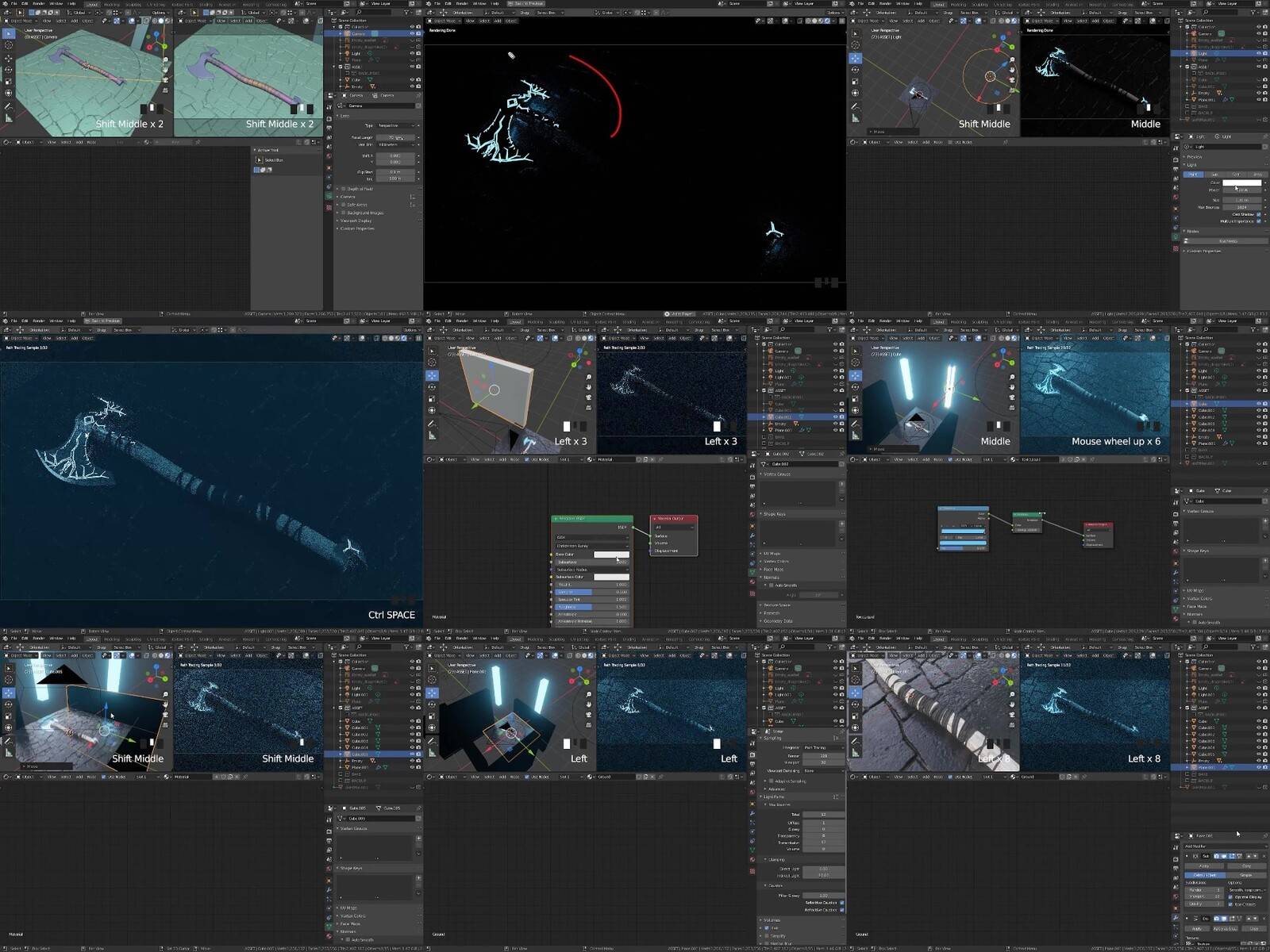This screenshot has width=1270, height=952.
Task: Toggle Use Creases checkbox in the bottom-right modifier panel
Action: (1230, 904)
